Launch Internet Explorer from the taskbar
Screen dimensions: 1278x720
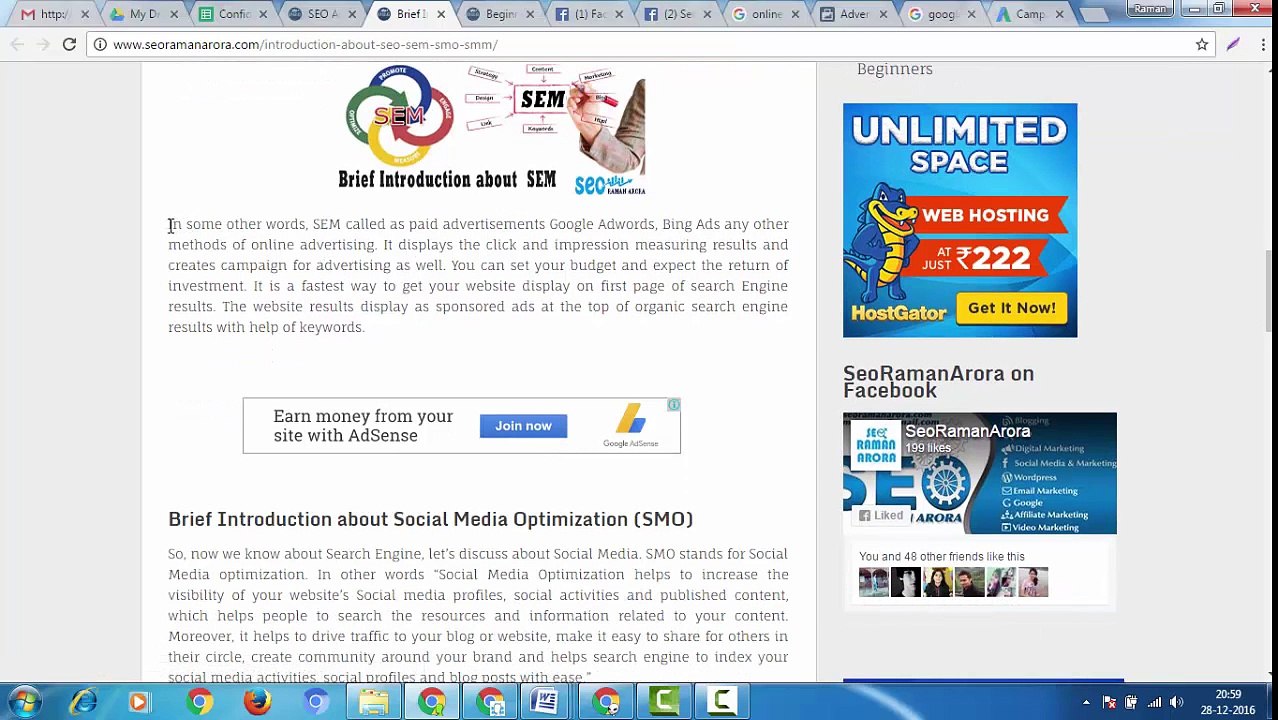(83, 702)
